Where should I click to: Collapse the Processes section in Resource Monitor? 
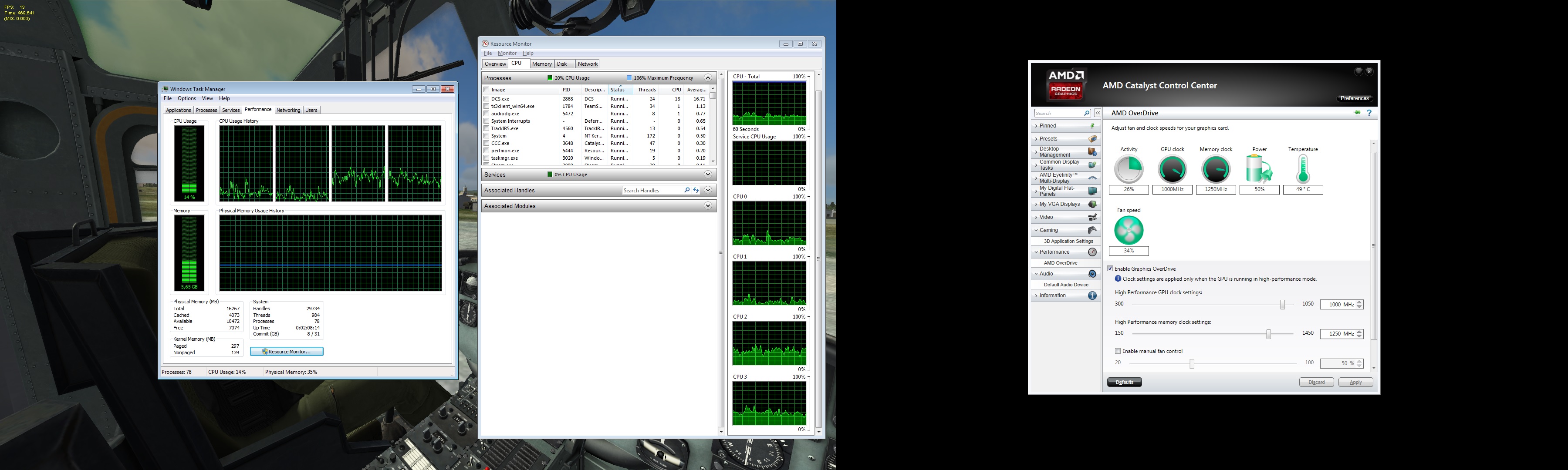707,78
